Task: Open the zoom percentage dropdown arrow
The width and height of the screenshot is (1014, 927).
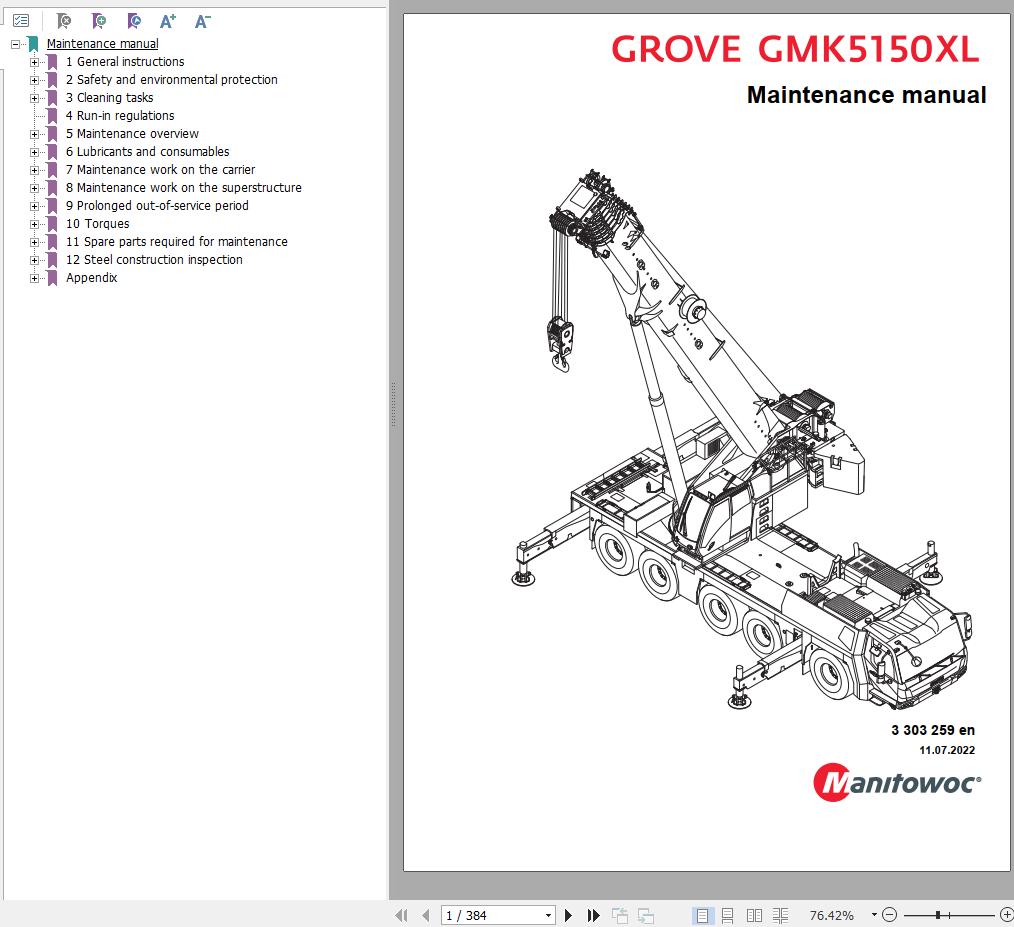Action: (x=873, y=915)
